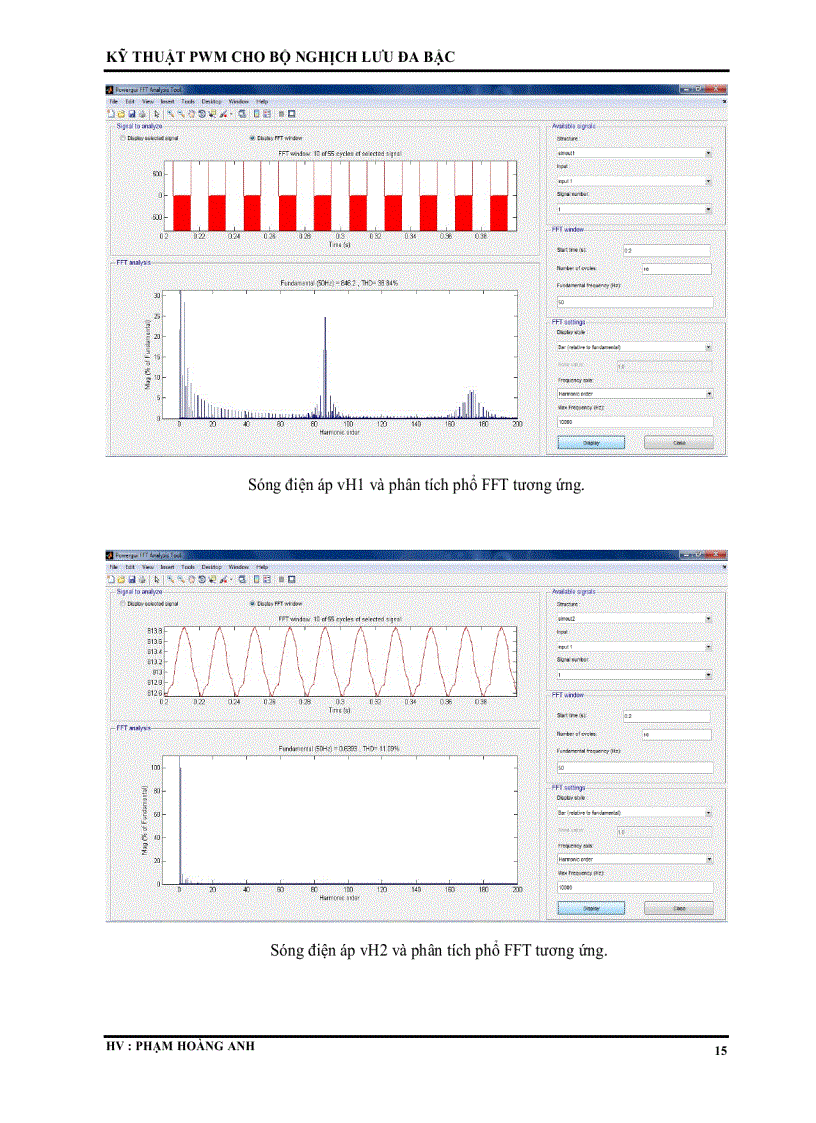Select 'Display FFT window' radio in upper window
This screenshot has width=816, height=1123.
[252, 138]
